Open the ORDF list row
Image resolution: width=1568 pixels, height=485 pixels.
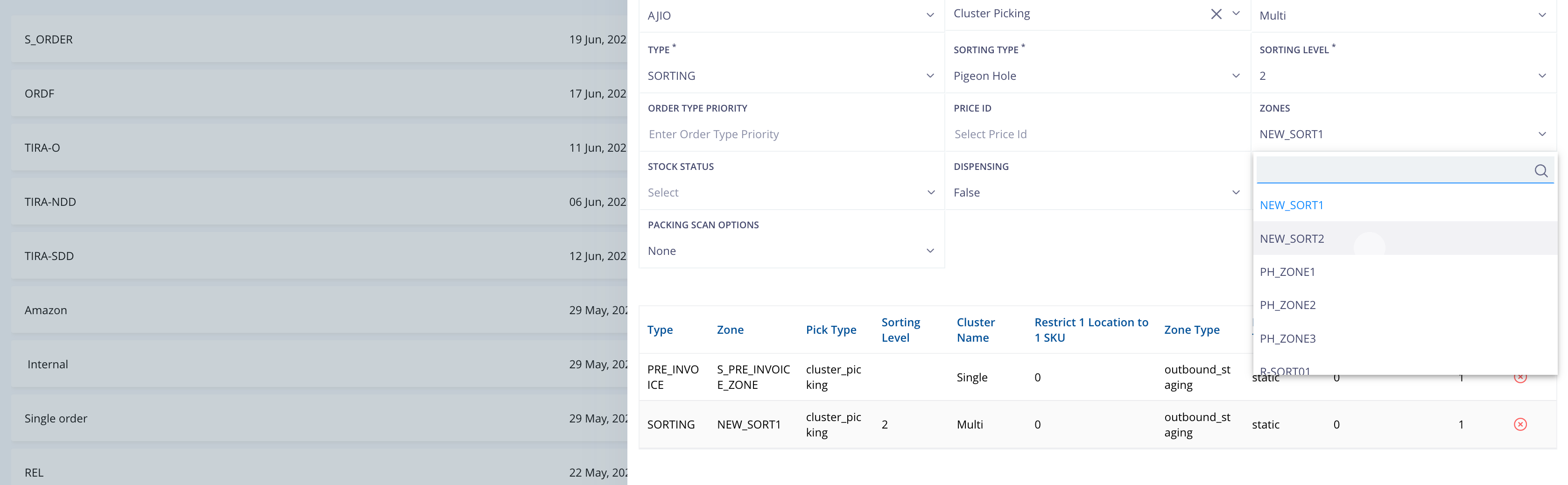click(320, 94)
